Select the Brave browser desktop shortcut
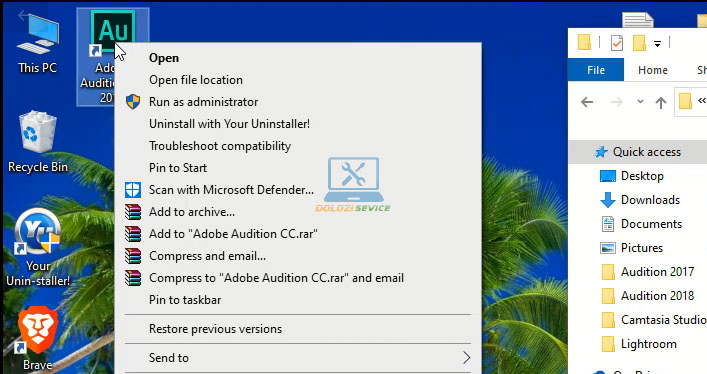The width and height of the screenshot is (707, 374). point(37,339)
